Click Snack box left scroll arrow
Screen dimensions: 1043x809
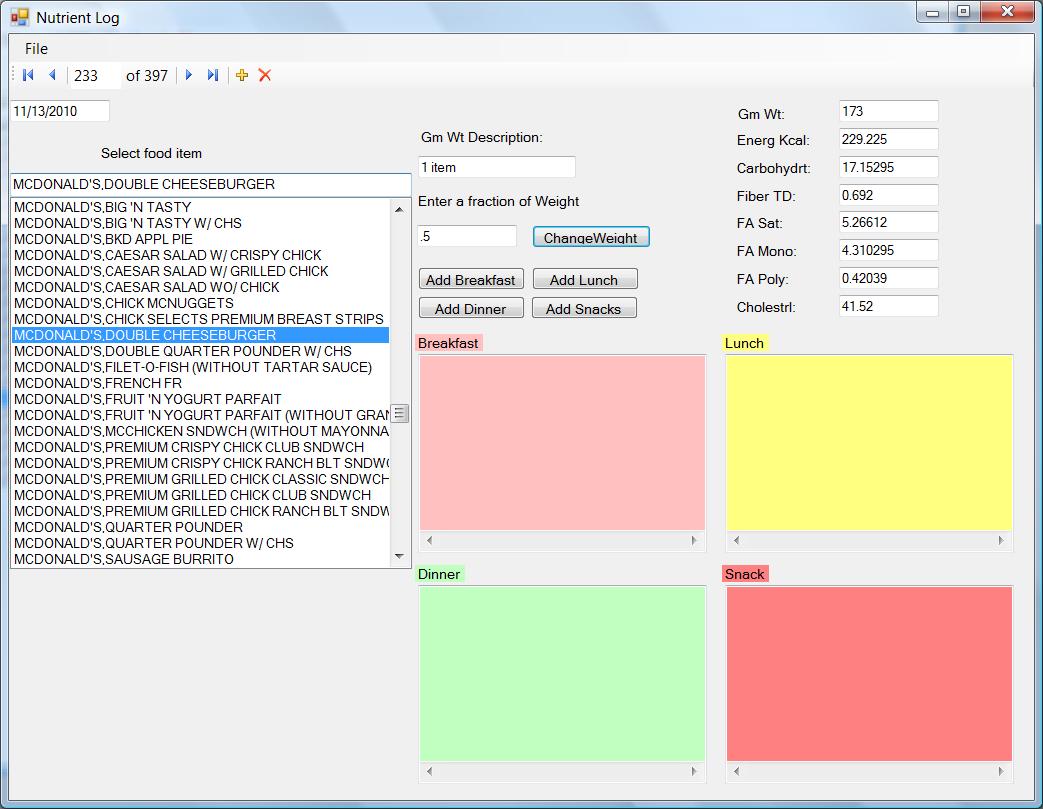coord(736,771)
